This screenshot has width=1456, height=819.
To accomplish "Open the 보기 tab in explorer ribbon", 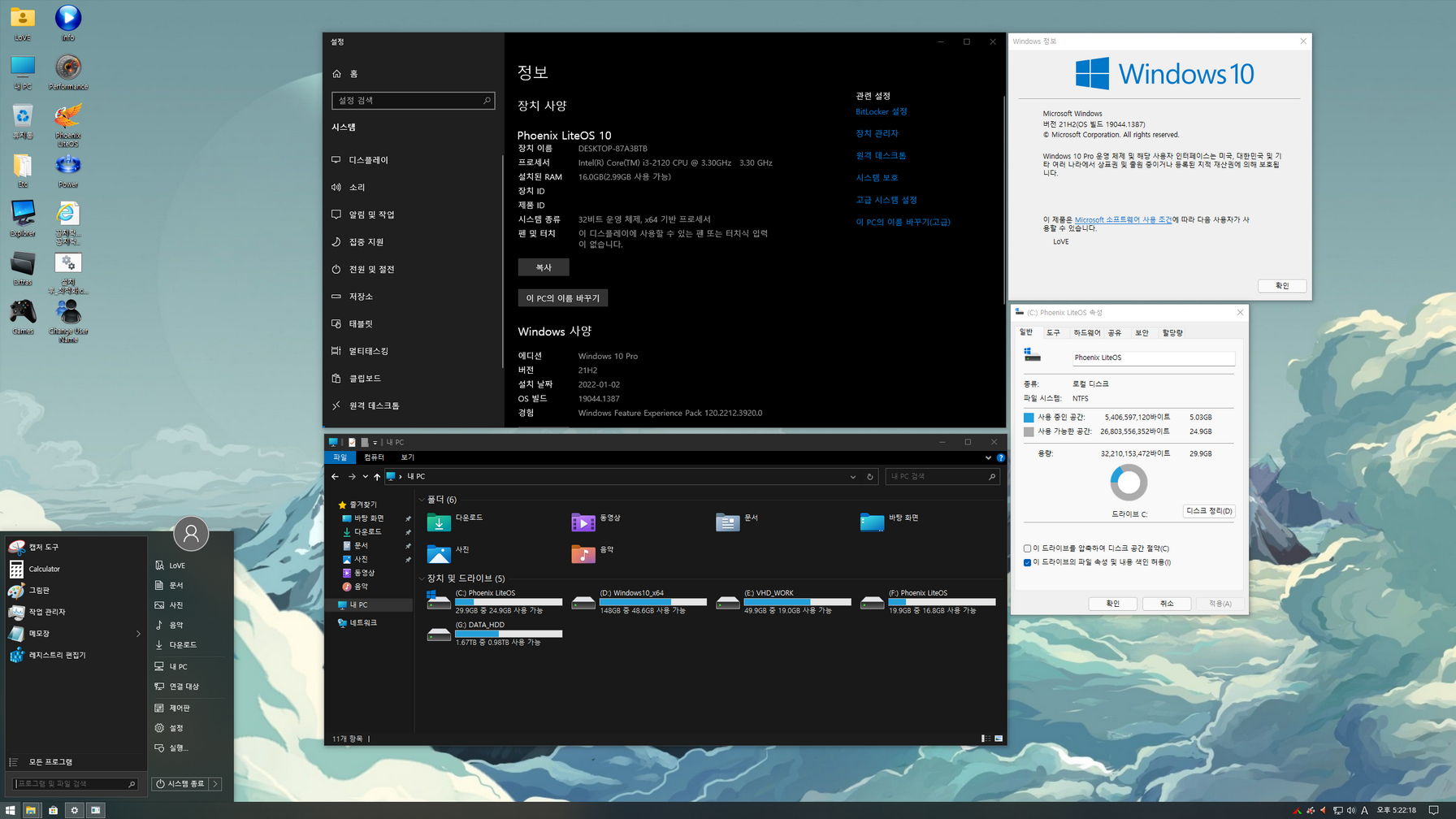I will 408,457.
